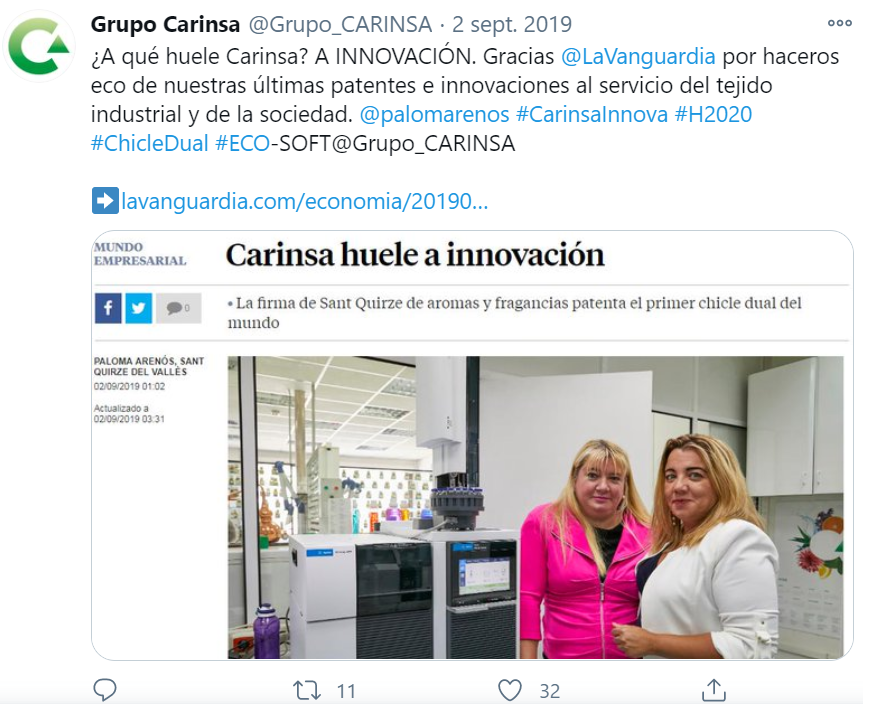Open the three-dot more options menu
870x704 pixels.
839,23
